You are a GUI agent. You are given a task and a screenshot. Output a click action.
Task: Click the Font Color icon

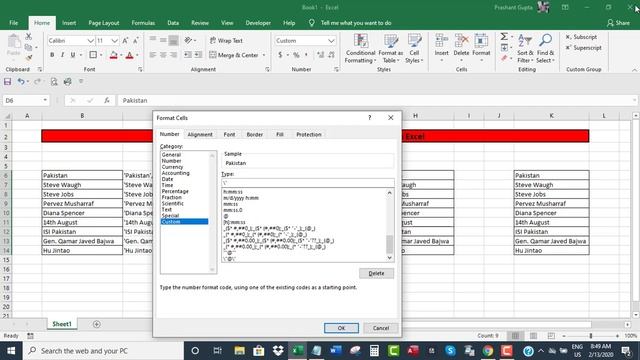click(130, 55)
